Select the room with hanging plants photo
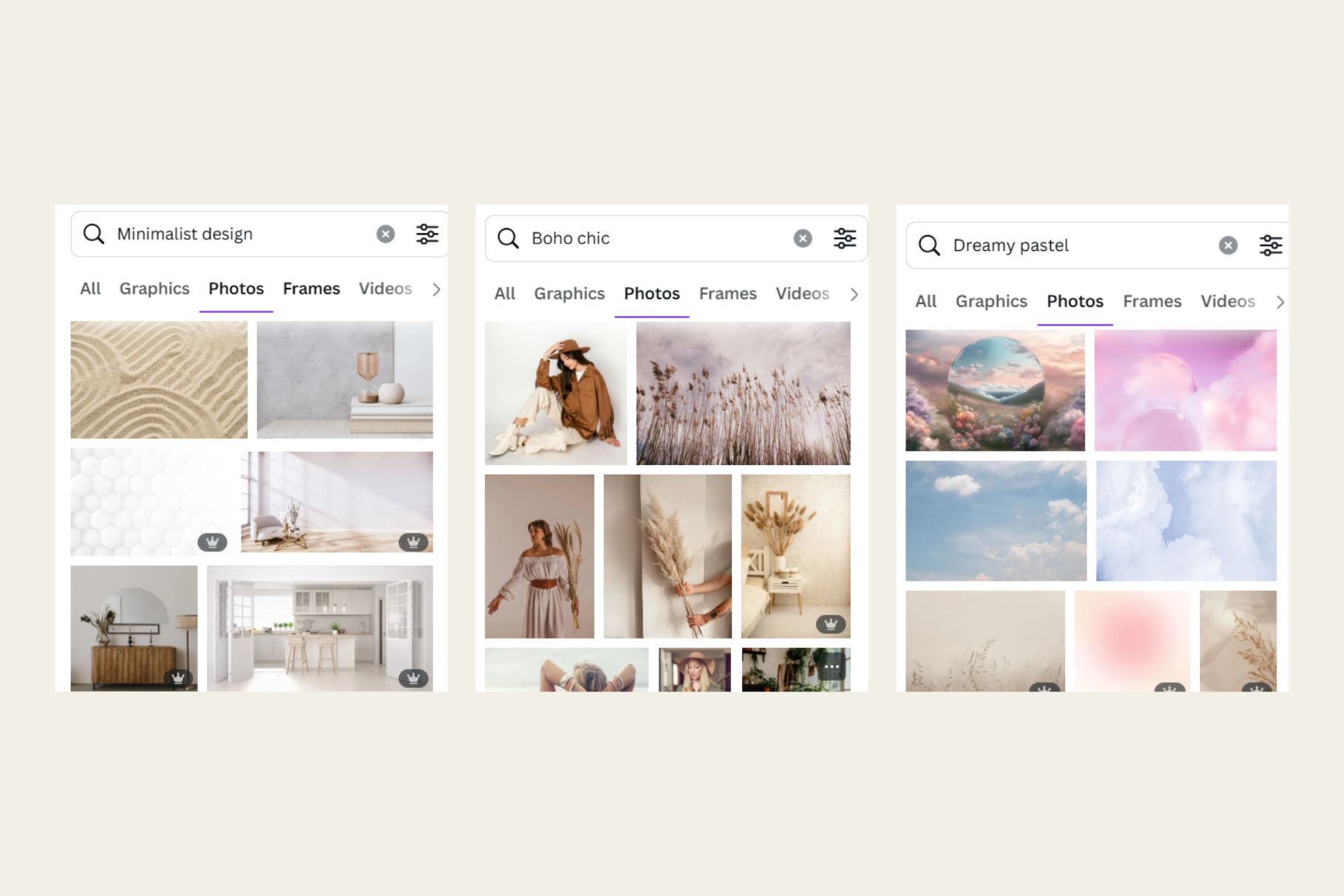This screenshot has width=1344, height=896. (x=795, y=669)
